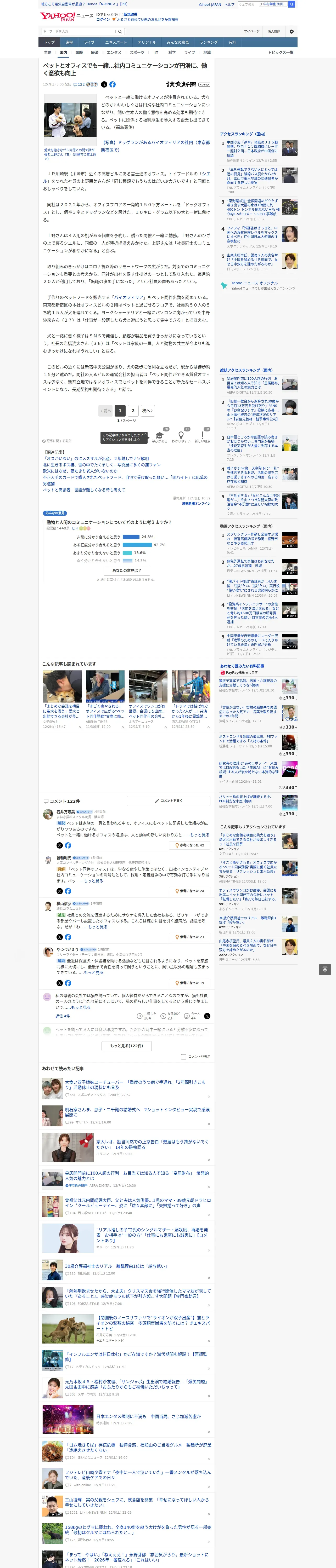This screenshot has width=336, height=1568.
Task: Click the みんなの意見 poll badge
Action: [x=55, y=513]
